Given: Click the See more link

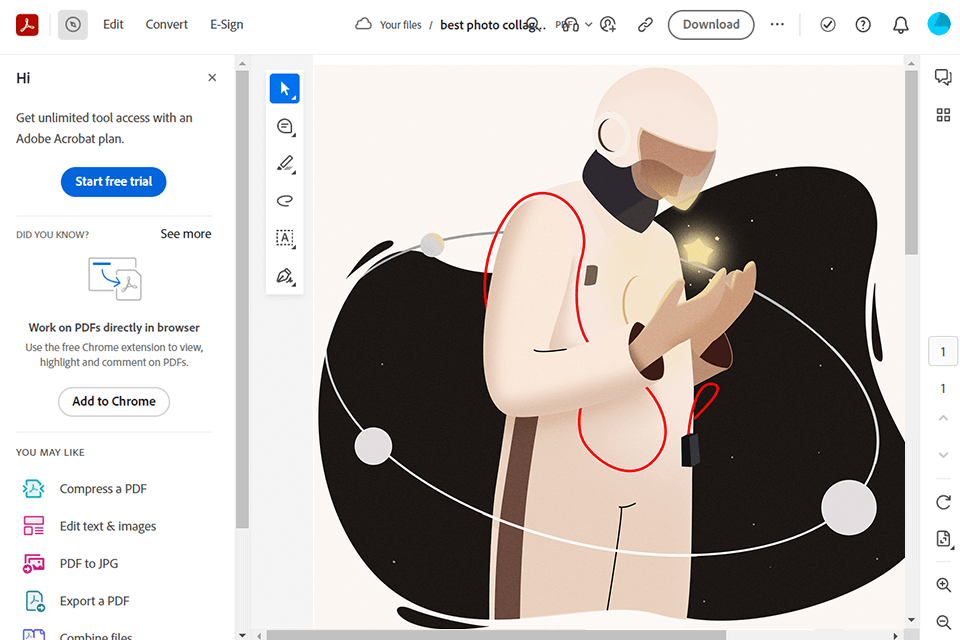Looking at the screenshot, I should point(186,234).
